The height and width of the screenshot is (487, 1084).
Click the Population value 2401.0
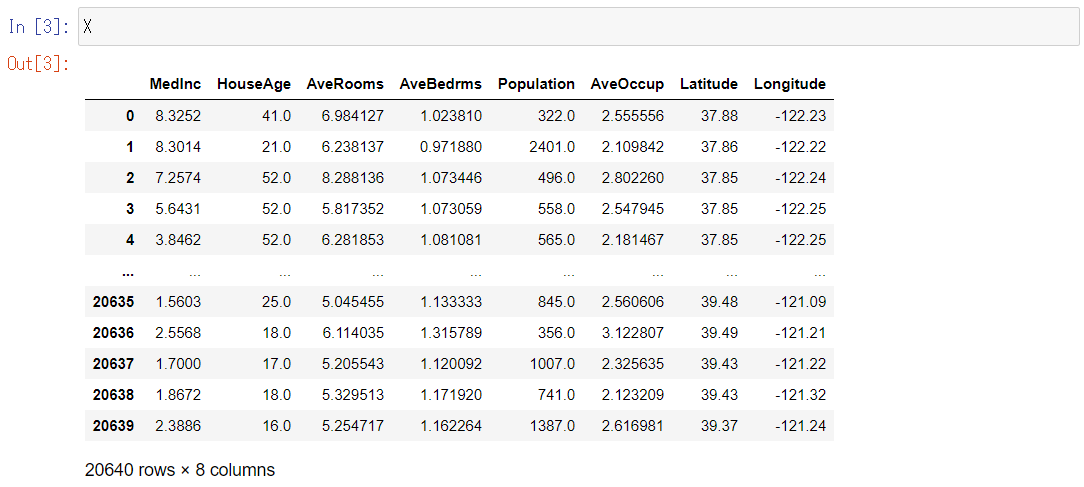(x=550, y=147)
